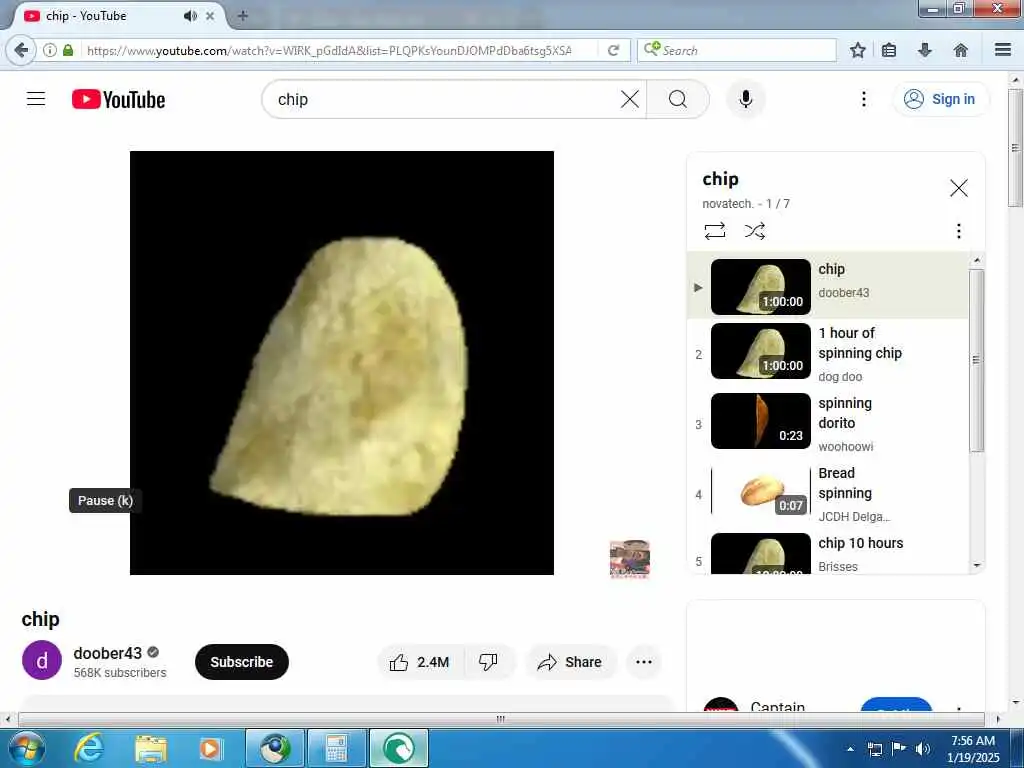Click the Sign in button

point(940,99)
